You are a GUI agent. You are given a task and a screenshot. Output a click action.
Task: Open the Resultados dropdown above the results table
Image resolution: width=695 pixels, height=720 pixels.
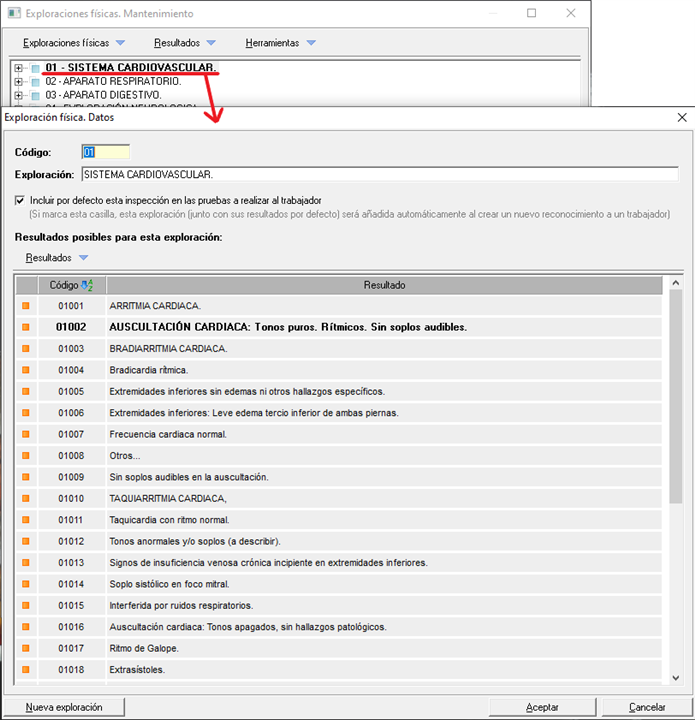pos(56,258)
